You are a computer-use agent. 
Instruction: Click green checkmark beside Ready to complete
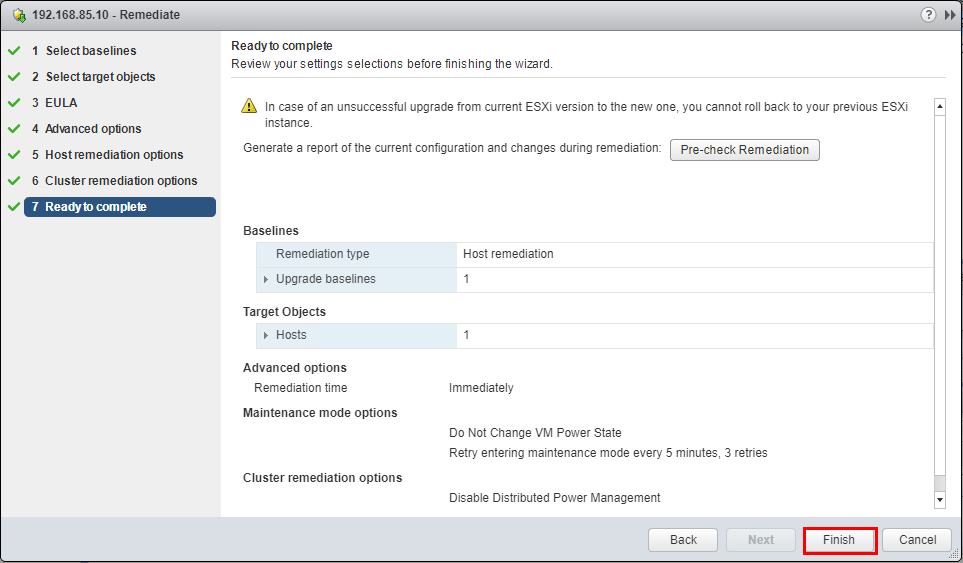[13, 207]
